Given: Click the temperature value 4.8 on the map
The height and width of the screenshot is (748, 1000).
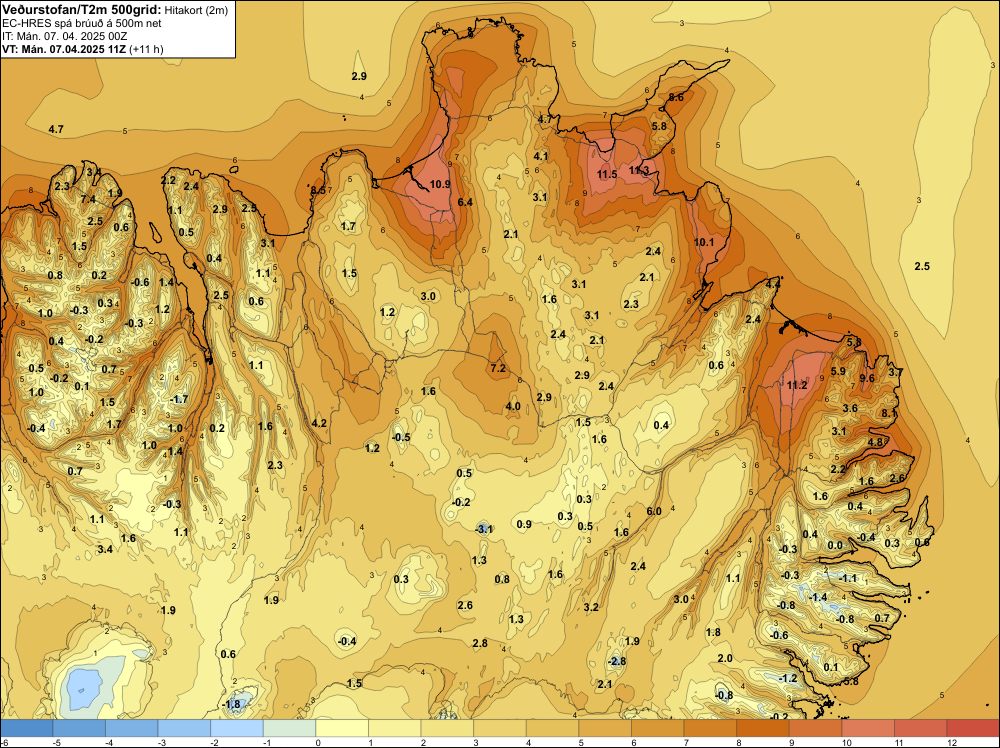Looking at the screenshot, I should point(876,442).
